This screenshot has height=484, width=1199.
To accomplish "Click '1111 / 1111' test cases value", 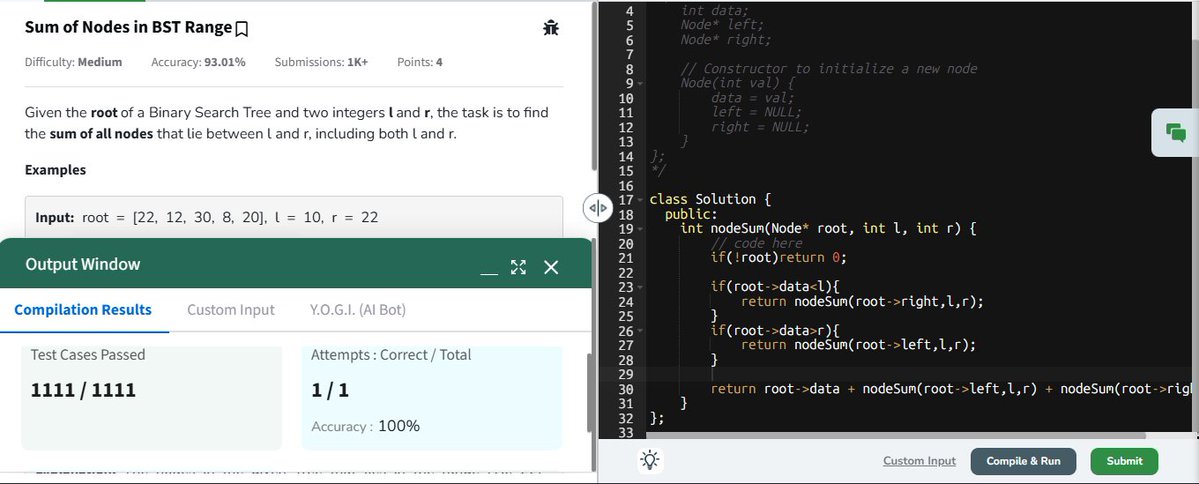I will [x=83, y=390].
